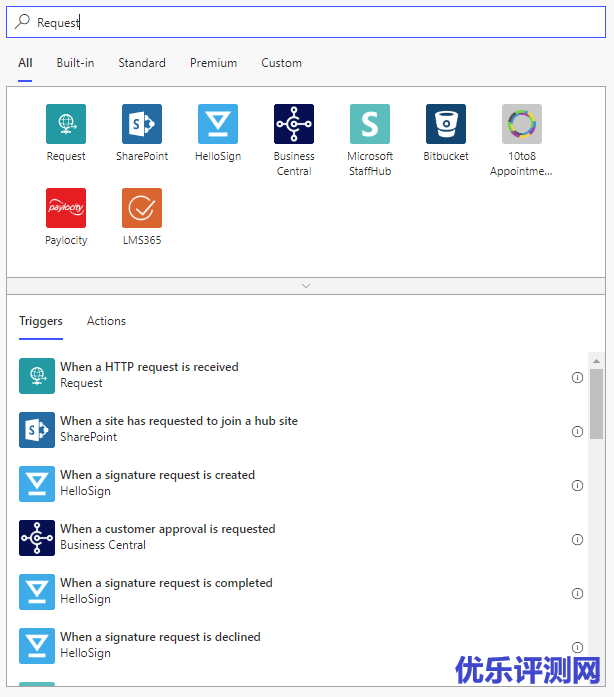The height and width of the screenshot is (697, 614).
Task: Click the Bitbucket connector icon
Action: [446, 124]
